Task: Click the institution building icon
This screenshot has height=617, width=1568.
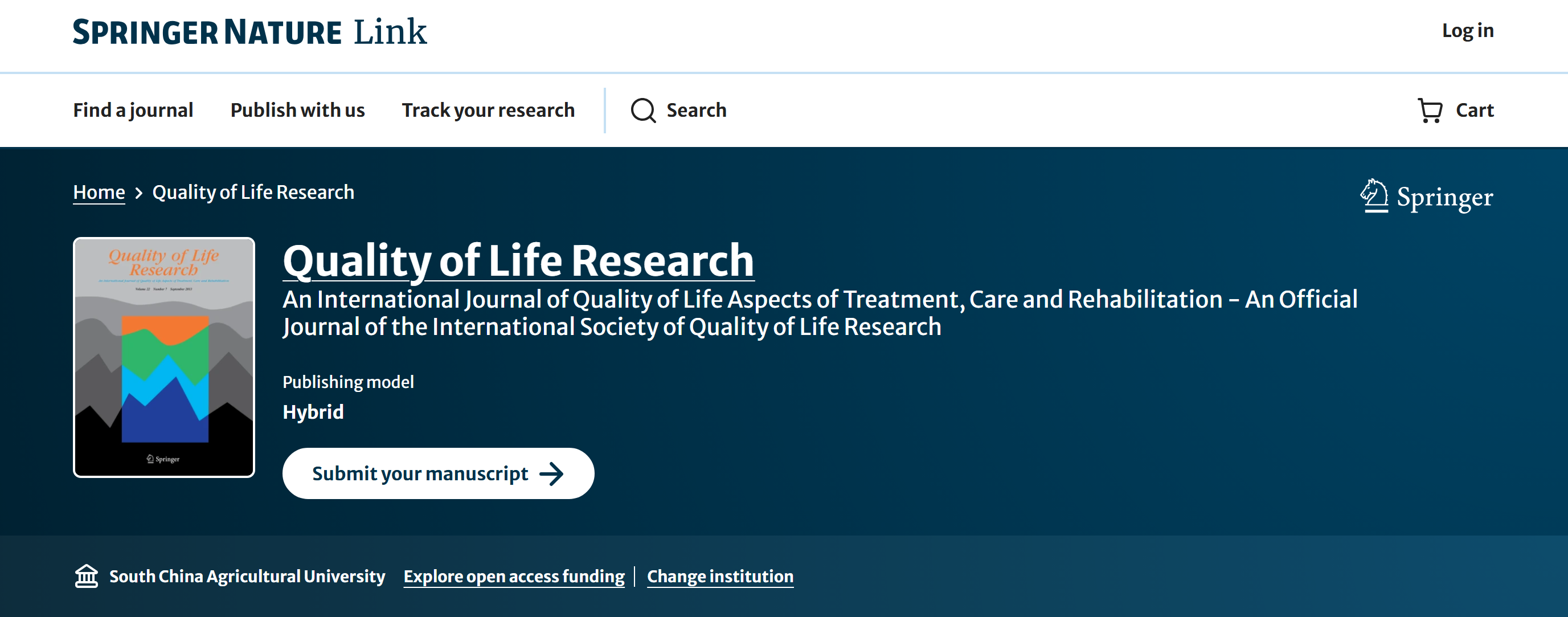Action: click(x=87, y=576)
